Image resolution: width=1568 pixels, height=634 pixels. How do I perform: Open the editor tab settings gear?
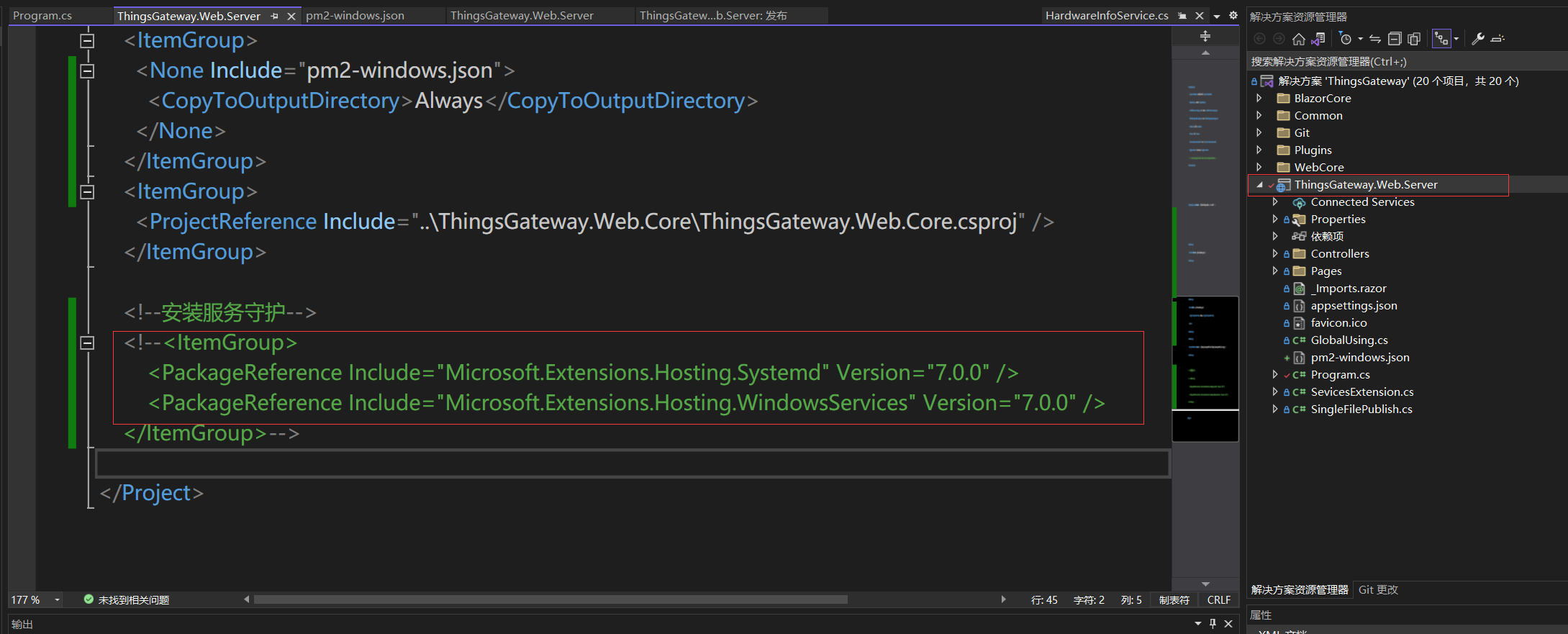pos(1233,15)
